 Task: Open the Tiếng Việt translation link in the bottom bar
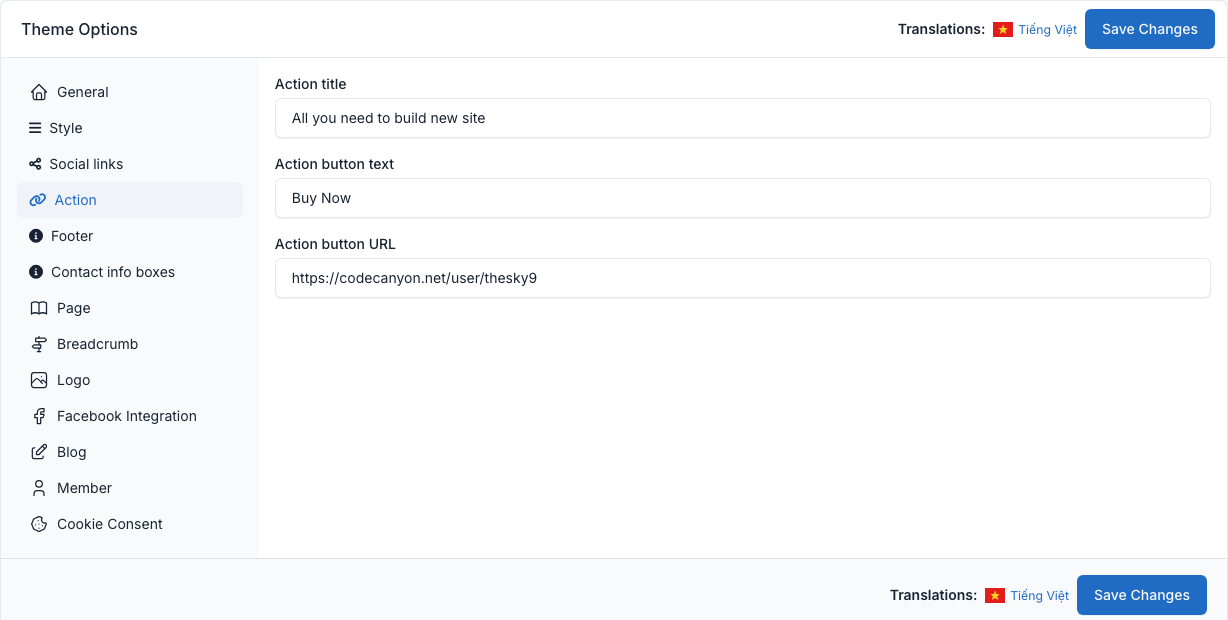1040,596
